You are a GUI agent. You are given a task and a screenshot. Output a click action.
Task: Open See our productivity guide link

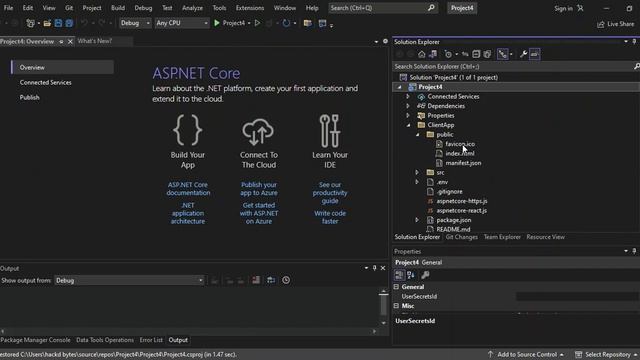330,193
